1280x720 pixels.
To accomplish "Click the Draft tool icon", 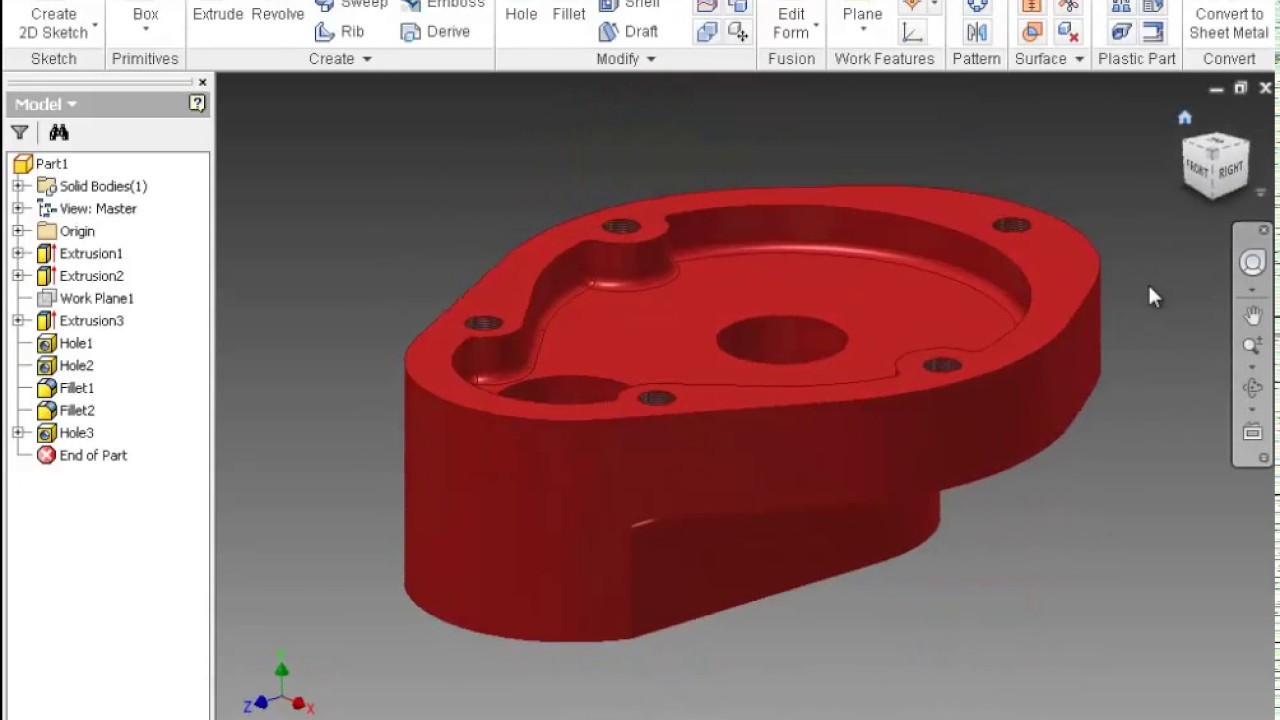I will [x=608, y=32].
